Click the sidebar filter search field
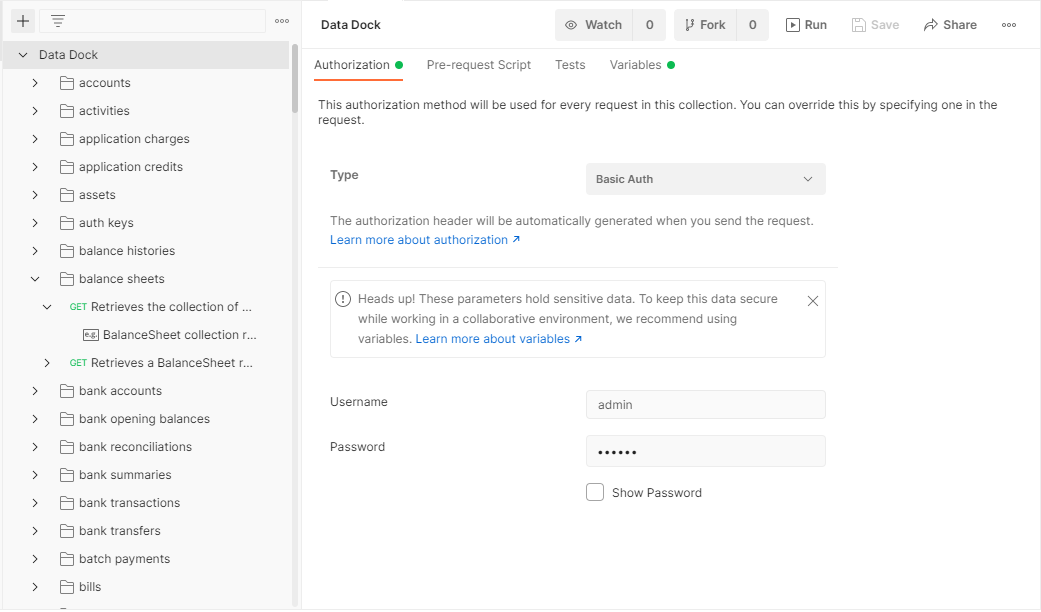The height and width of the screenshot is (612, 1041). 153,21
